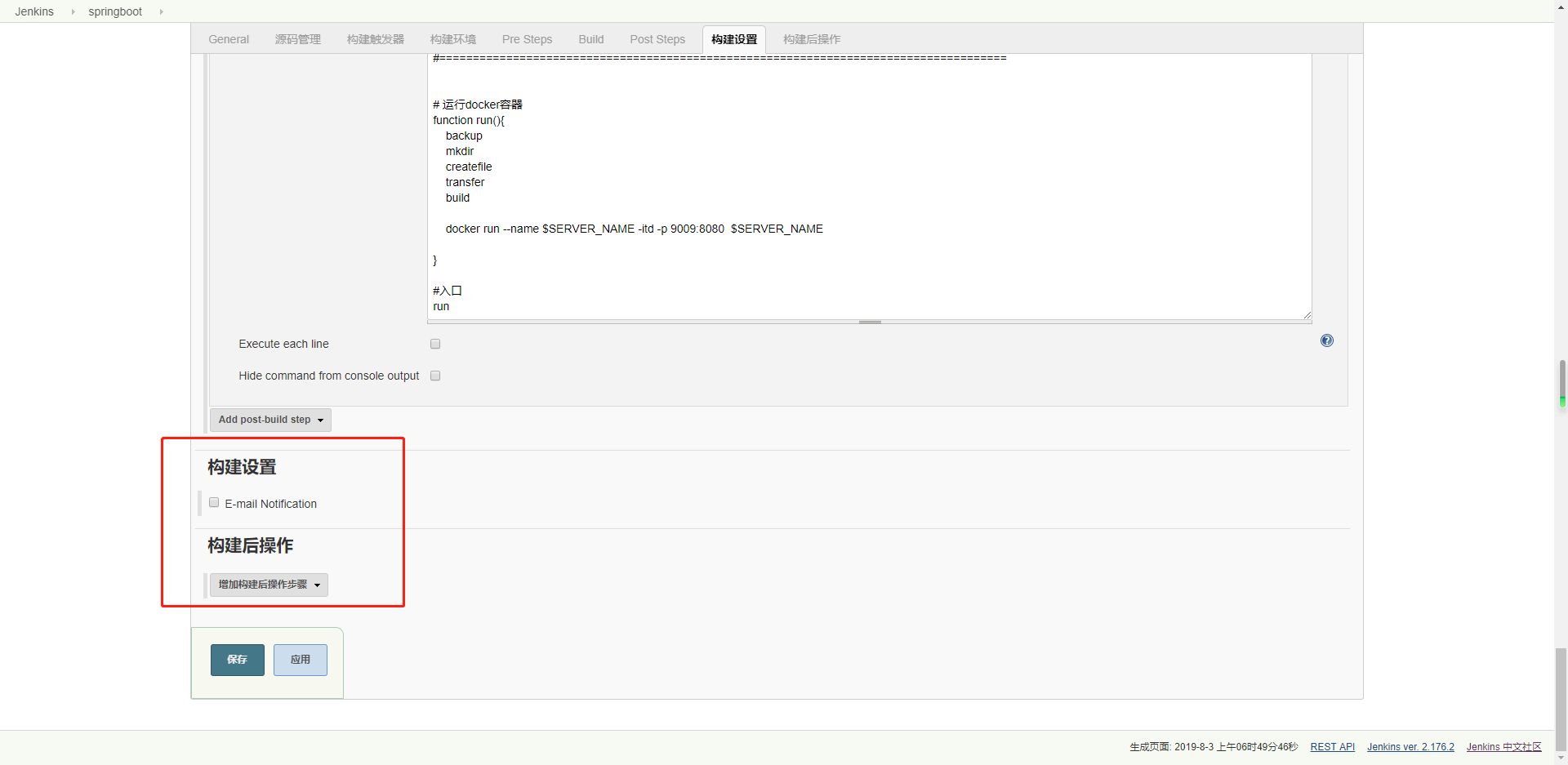Click the 'createfile' line in script
This screenshot has height=765, width=1568.
coord(469,167)
